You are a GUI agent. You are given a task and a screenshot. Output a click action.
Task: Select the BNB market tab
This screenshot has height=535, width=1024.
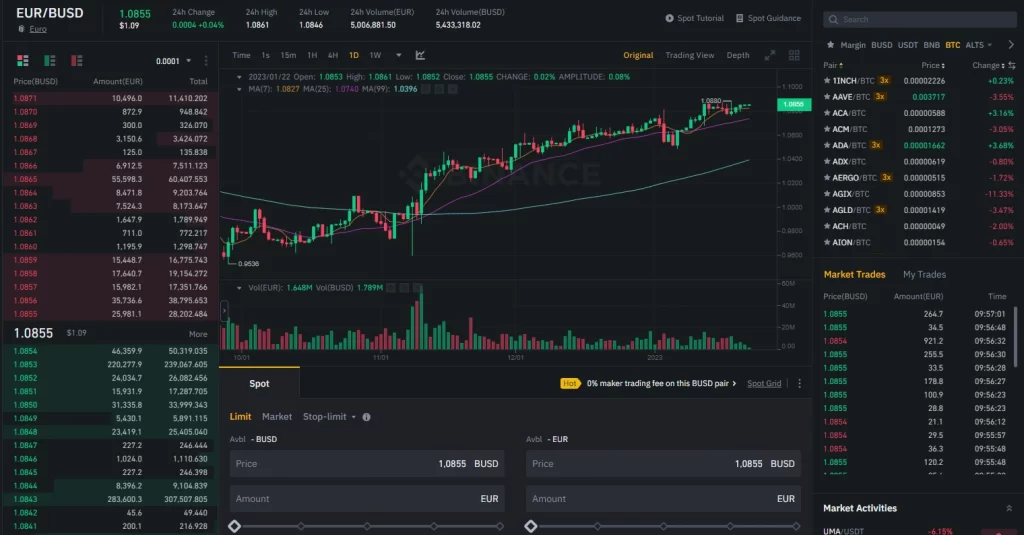932,45
